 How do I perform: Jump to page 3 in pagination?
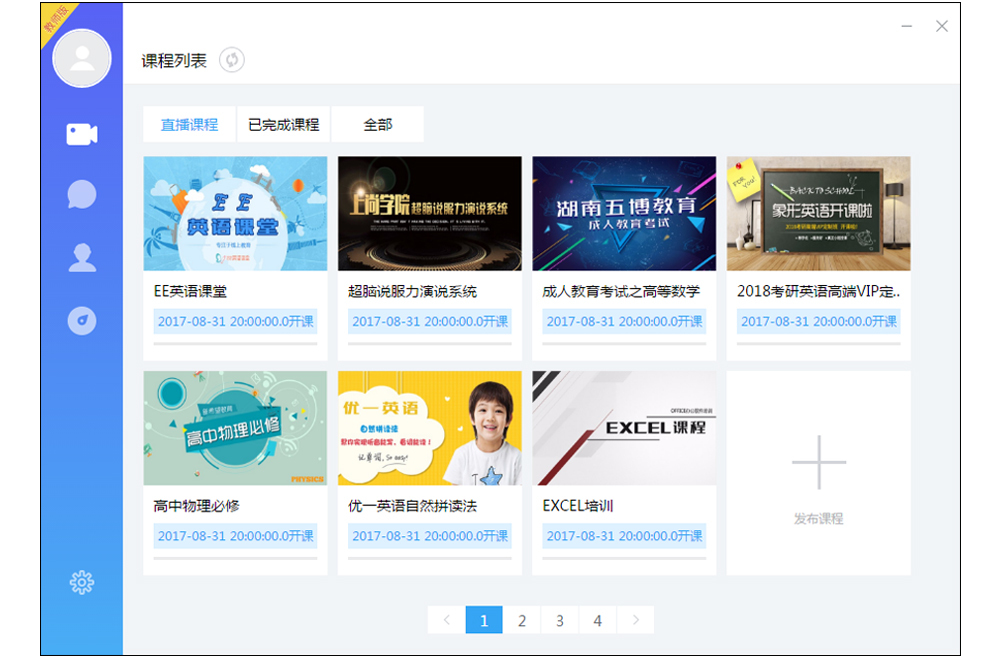coord(560,620)
